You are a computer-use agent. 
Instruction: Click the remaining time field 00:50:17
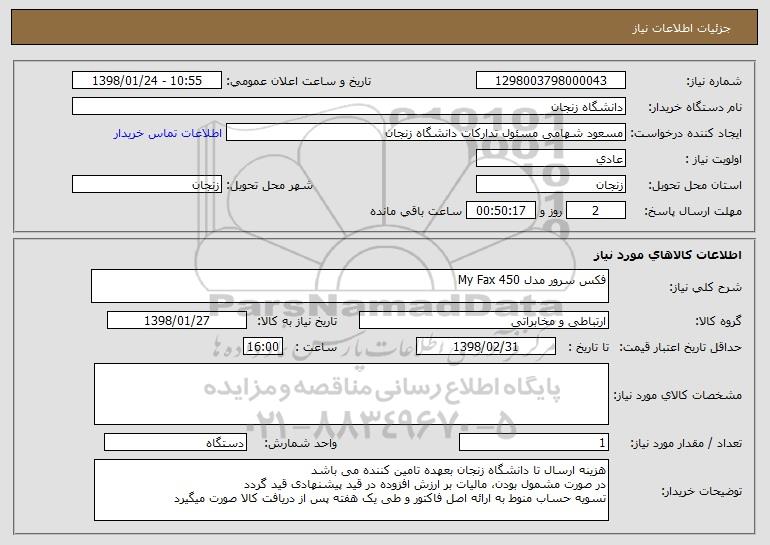coord(500,211)
